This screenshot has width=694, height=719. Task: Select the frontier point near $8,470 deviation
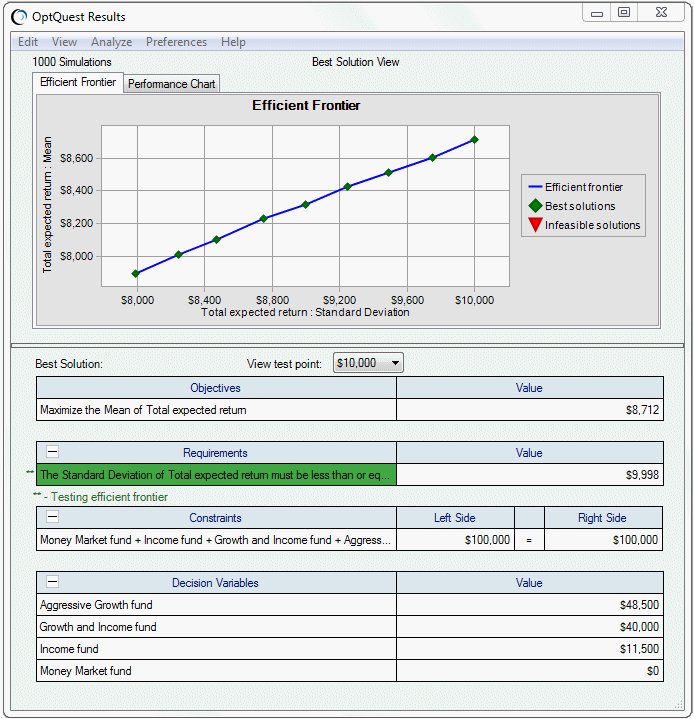(x=217, y=239)
